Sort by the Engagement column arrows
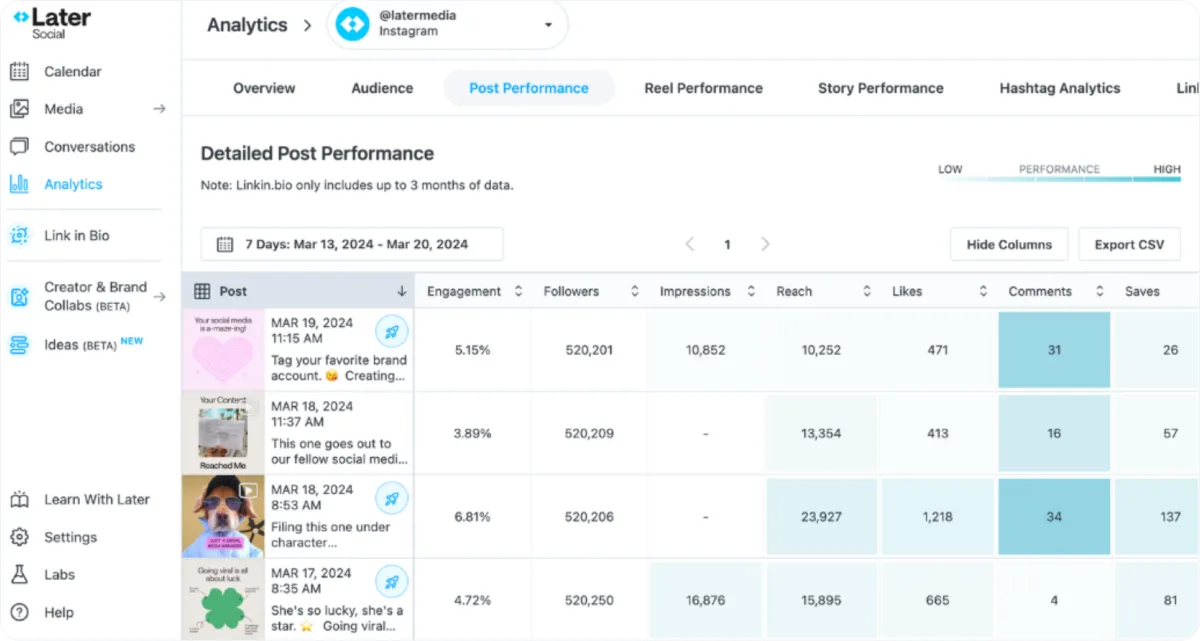This screenshot has width=1200, height=641. [x=518, y=292]
